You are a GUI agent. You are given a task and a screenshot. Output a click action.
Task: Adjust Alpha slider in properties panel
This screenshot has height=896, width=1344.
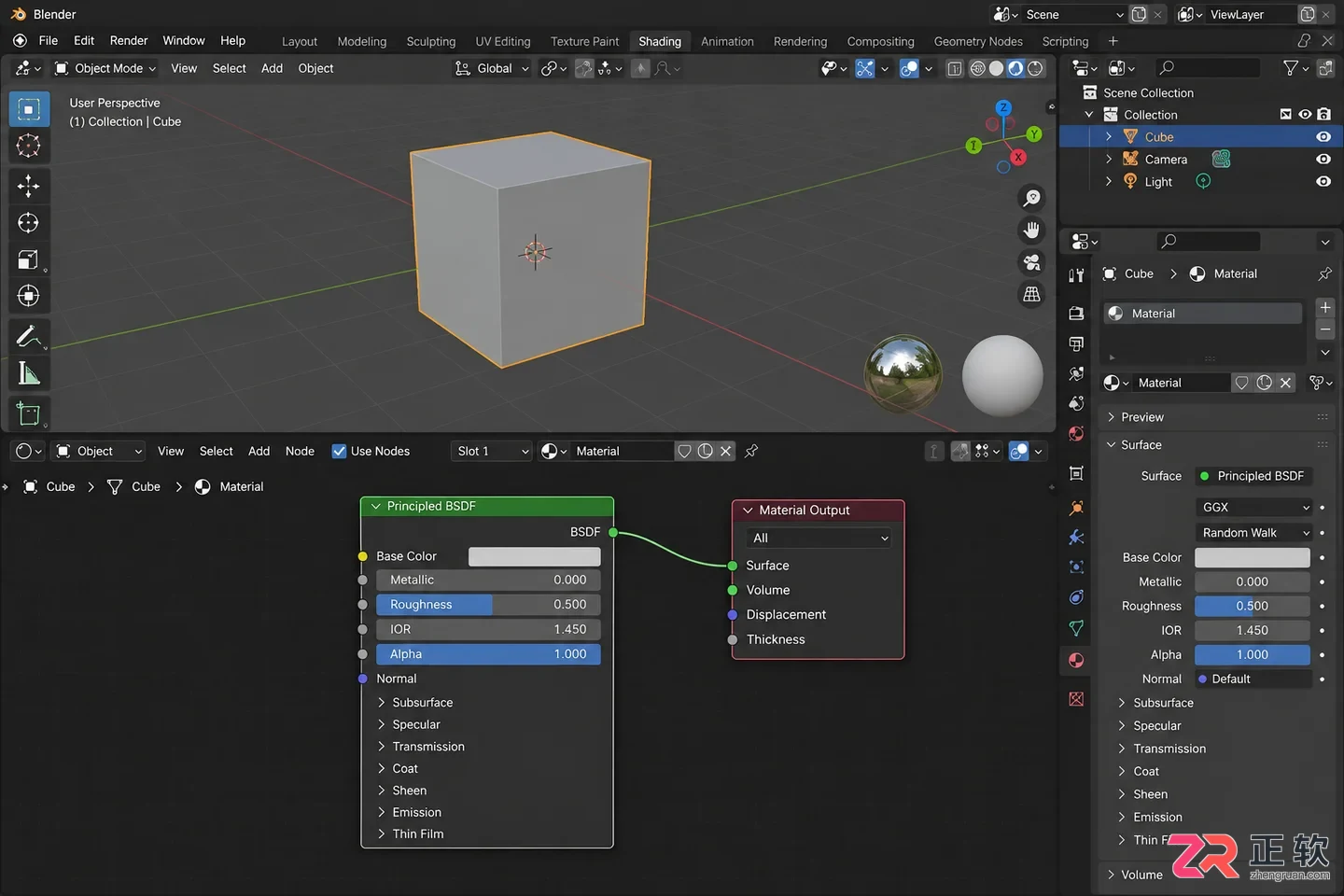1253,654
